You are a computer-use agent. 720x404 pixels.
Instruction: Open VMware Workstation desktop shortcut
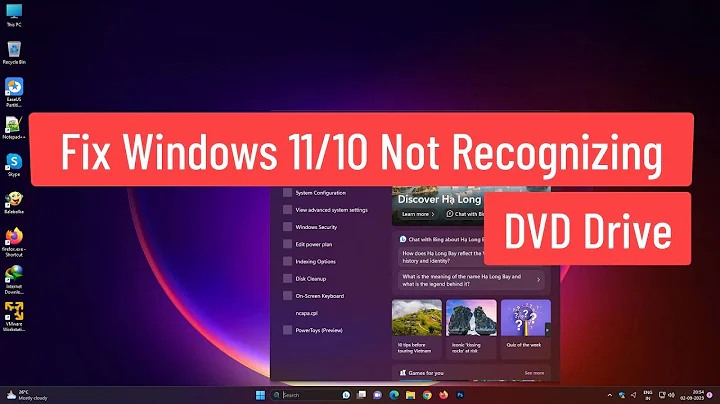(14, 316)
